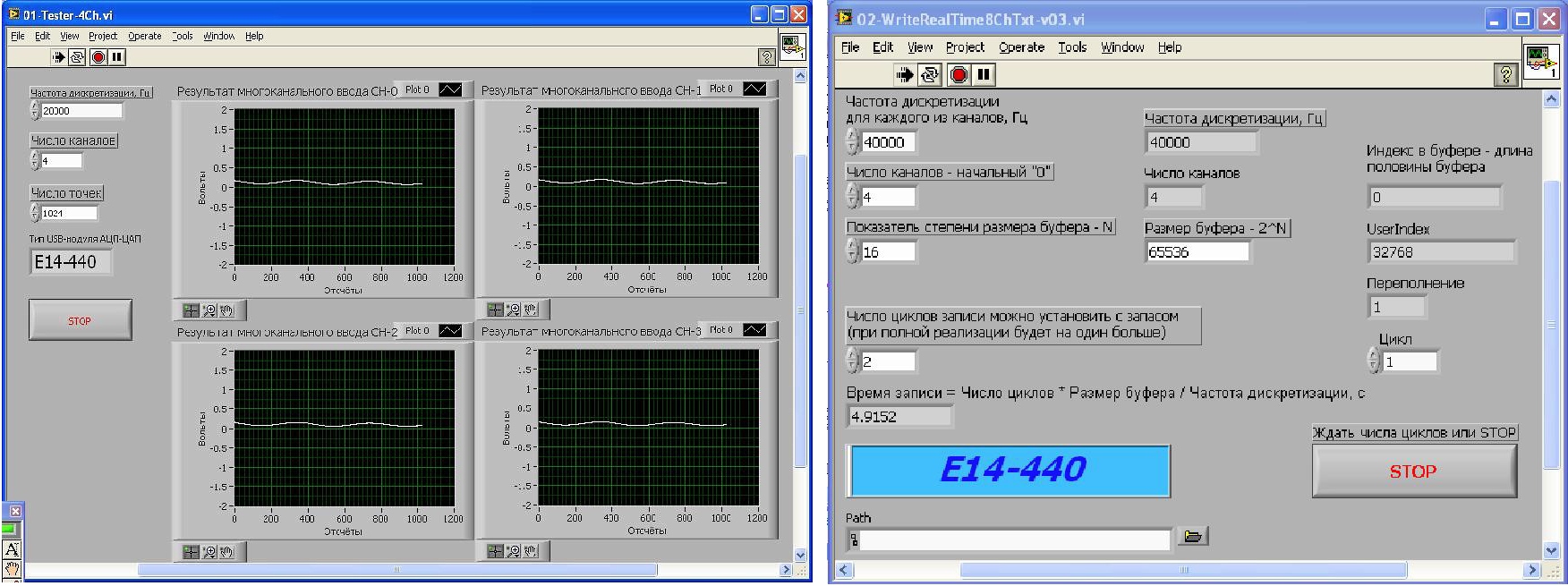The image size is (1568, 586).
Task: Abort execution in 01-Tester-4Ch window
Action: coord(98,57)
